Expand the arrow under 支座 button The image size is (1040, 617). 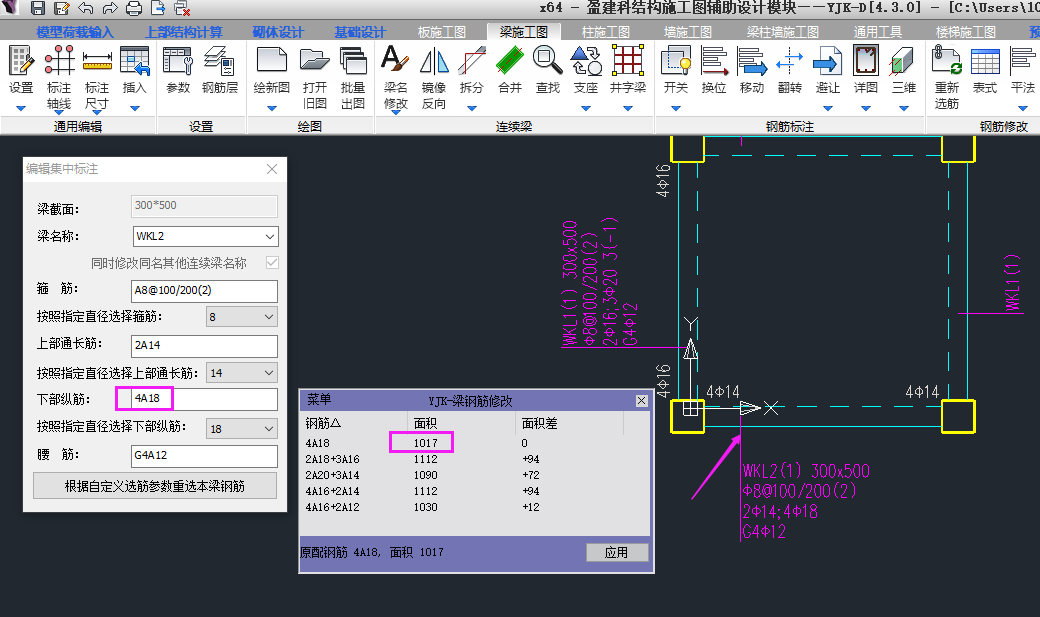586,108
